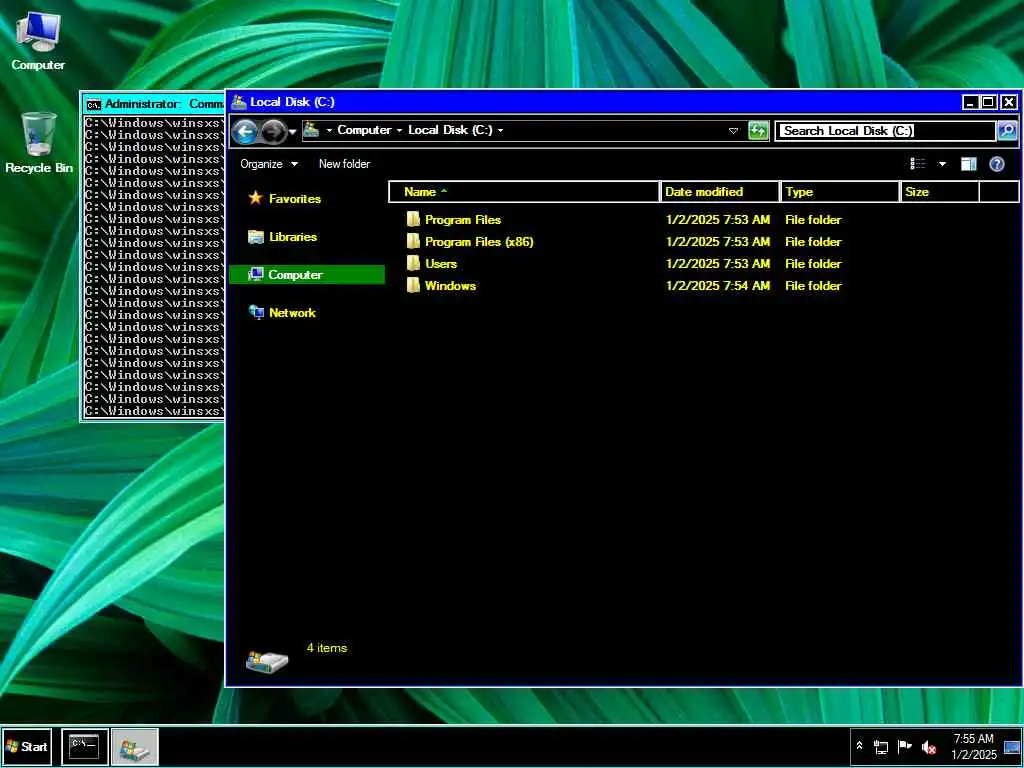Image resolution: width=1024 pixels, height=768 pixels.
Task: Click the Back navigation arrow in Explorer
Action: (245, 132)
